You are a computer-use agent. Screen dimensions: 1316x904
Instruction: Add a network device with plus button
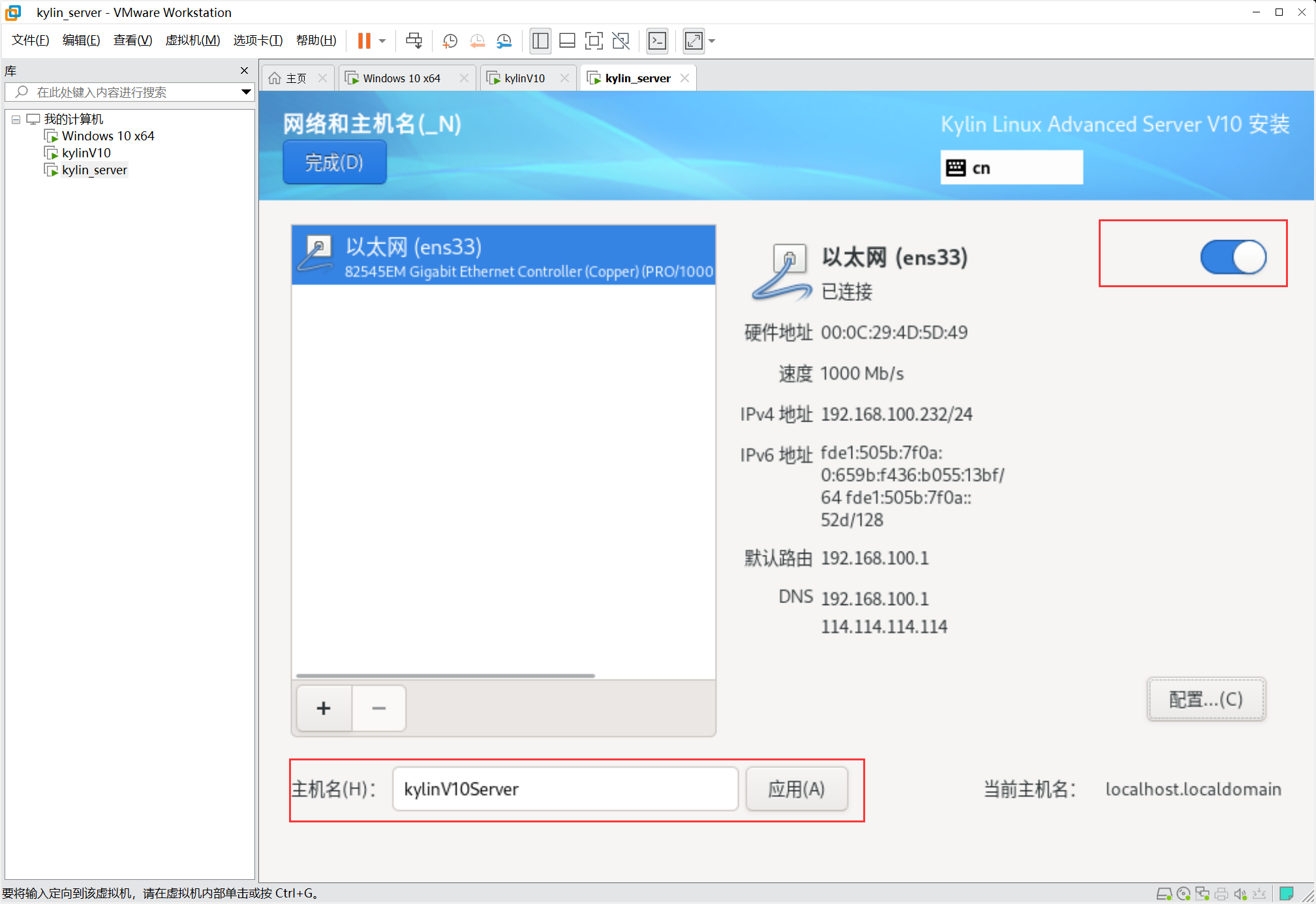coord(324,708)
